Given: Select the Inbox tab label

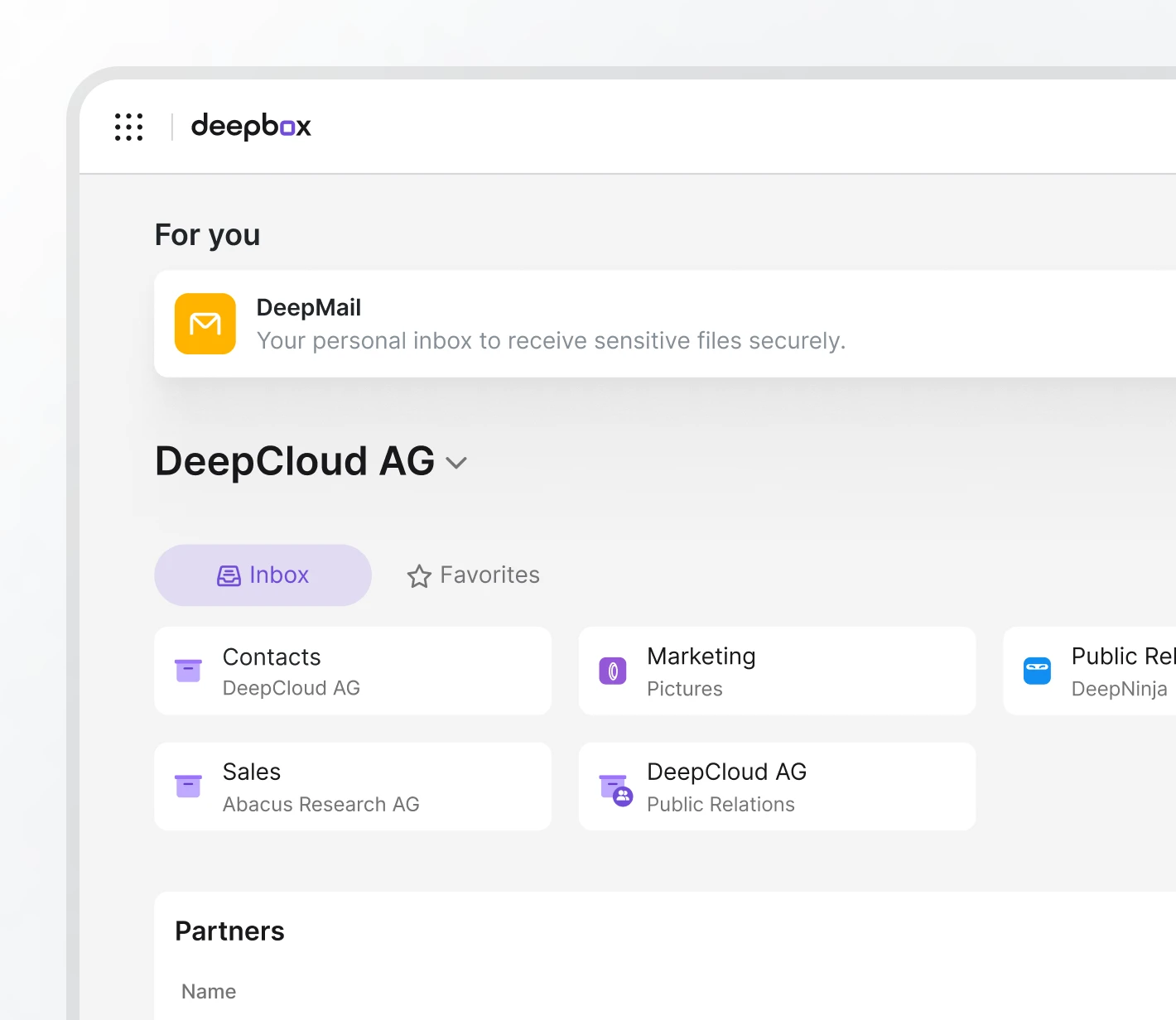Looking at the screenshot, I should coord(279,575).
